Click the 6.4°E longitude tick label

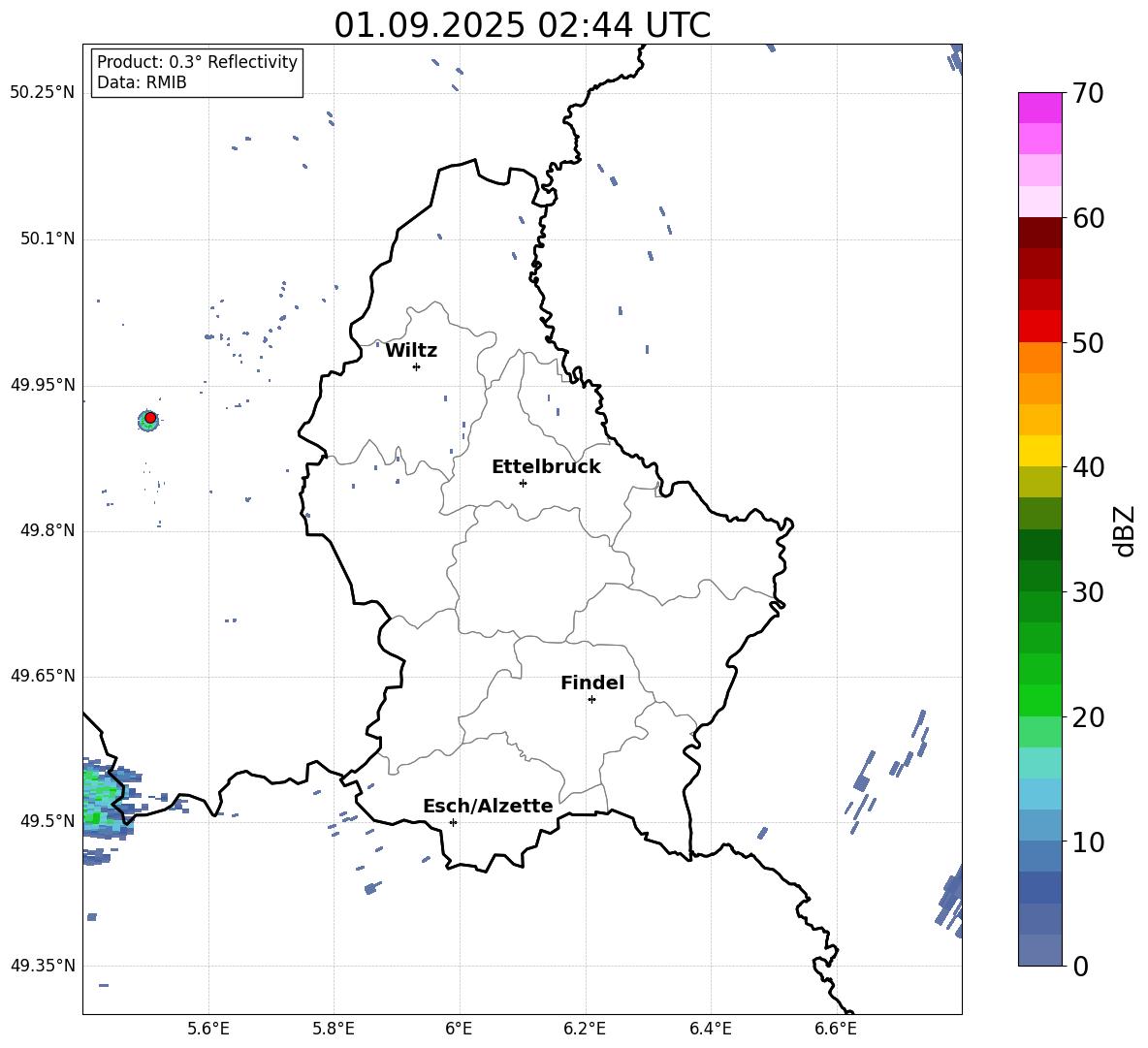click(x=710, y=1029)
